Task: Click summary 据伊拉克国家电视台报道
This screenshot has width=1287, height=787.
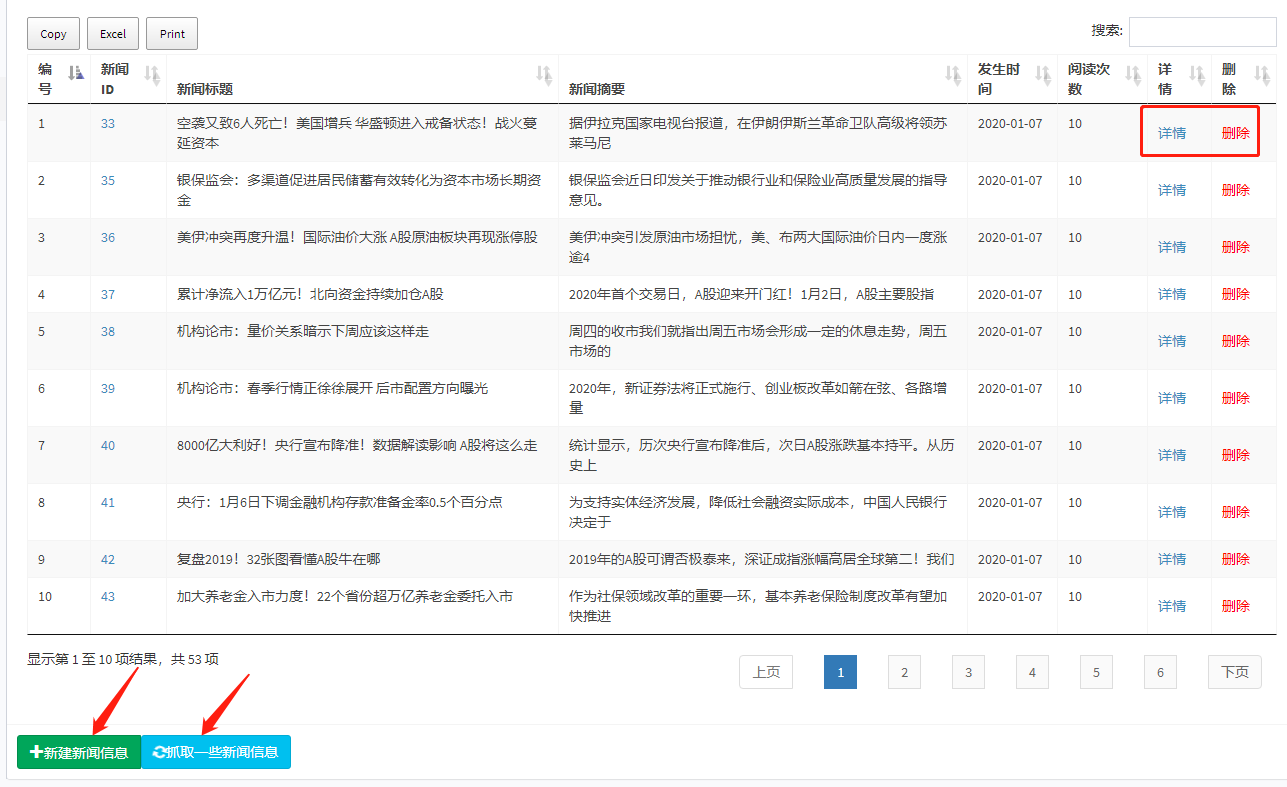Action: (758, 133)
